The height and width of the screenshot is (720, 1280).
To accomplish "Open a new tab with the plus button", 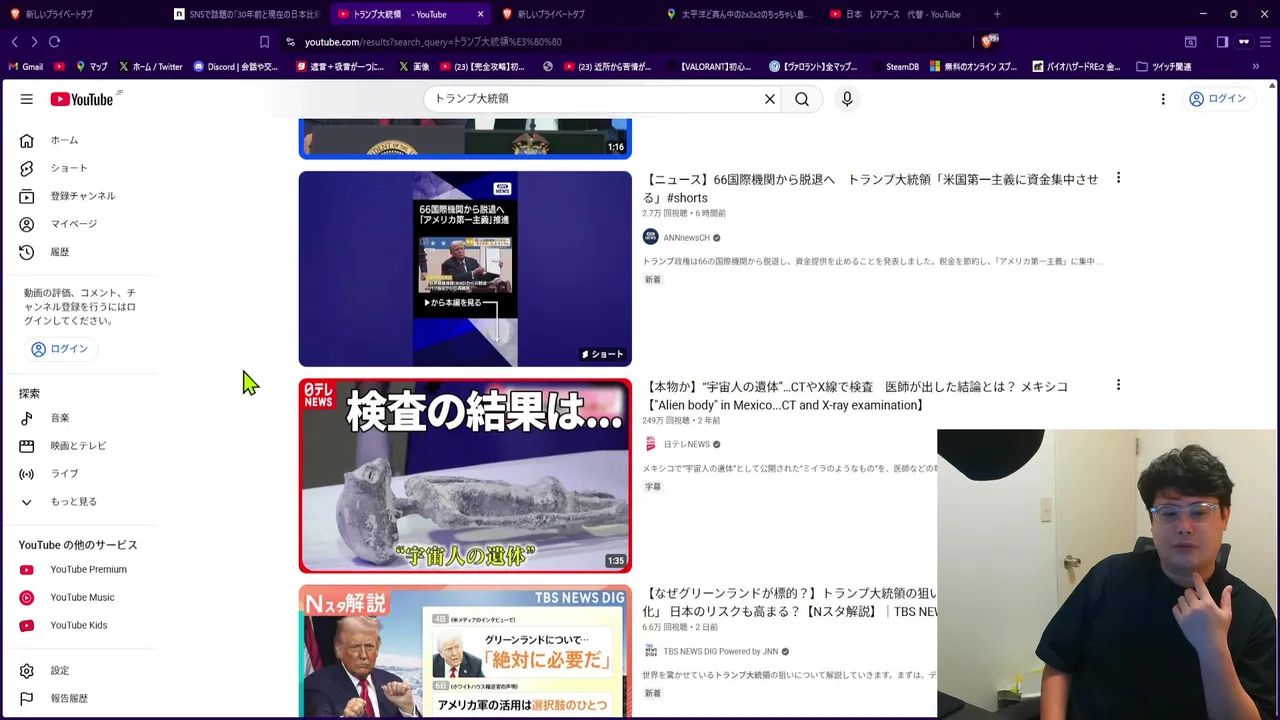I will (x=997, y=14).
